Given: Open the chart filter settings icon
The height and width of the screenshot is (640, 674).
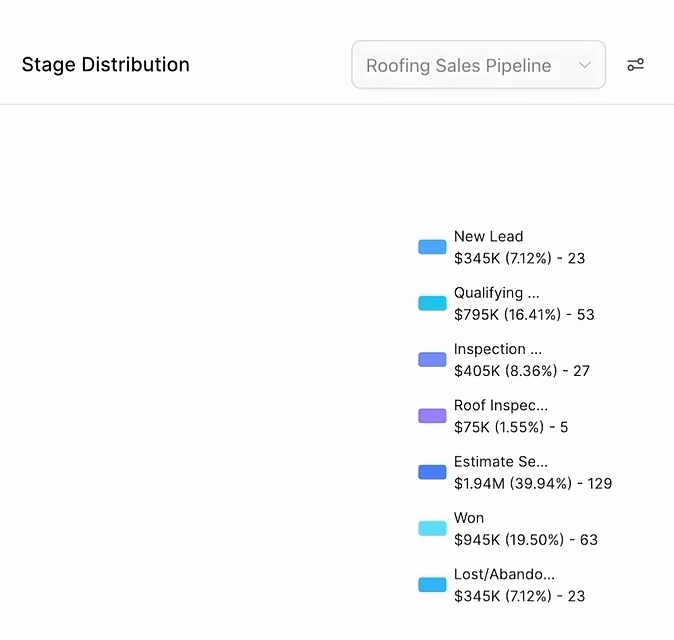Looking at the screenshot, I should [635, 65].
